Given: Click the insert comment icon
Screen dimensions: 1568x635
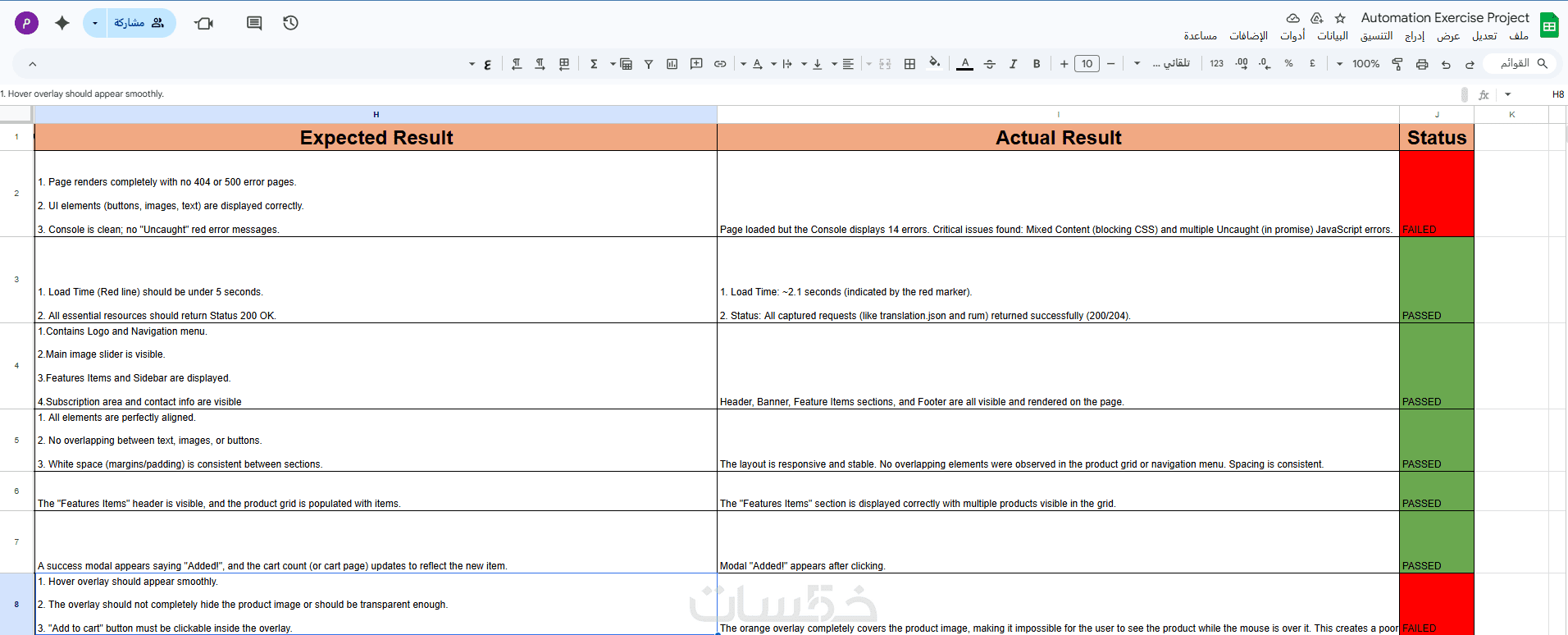Looking at the screenshot, I should 696,64.
